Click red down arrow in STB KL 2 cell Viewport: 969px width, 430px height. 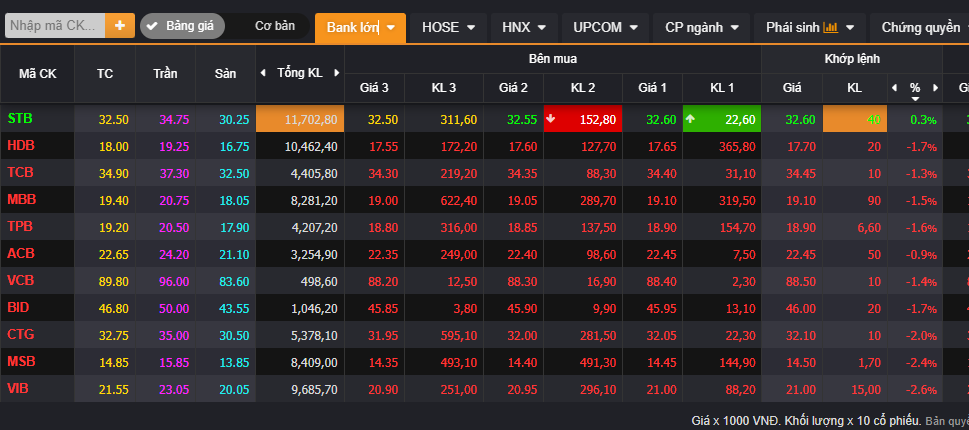(x=551, y=119)
